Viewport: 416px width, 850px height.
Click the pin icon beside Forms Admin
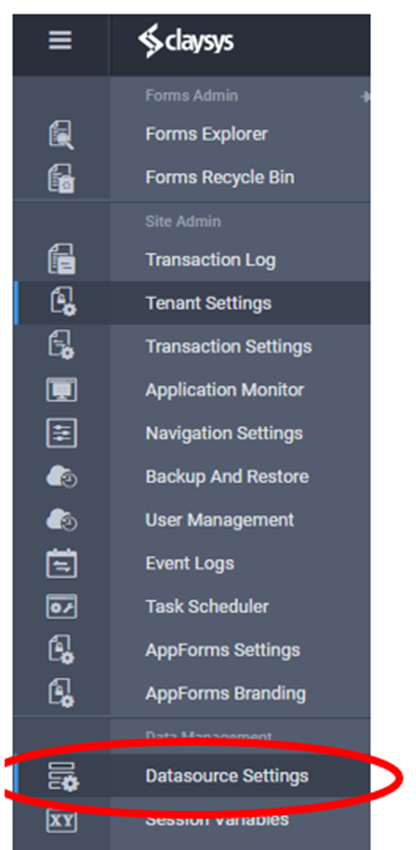pos(366,96)
